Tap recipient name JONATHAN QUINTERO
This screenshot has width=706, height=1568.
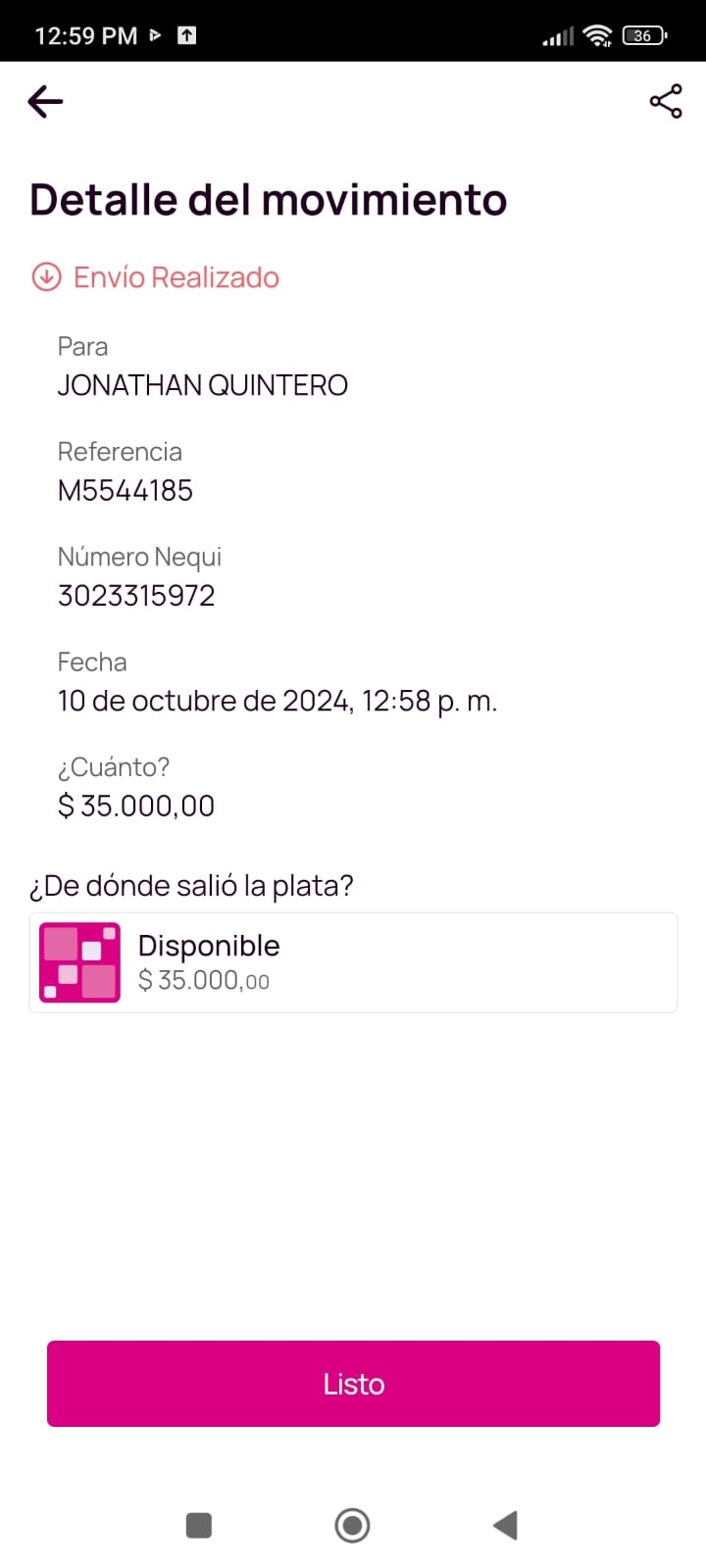[x=203, y=385]
